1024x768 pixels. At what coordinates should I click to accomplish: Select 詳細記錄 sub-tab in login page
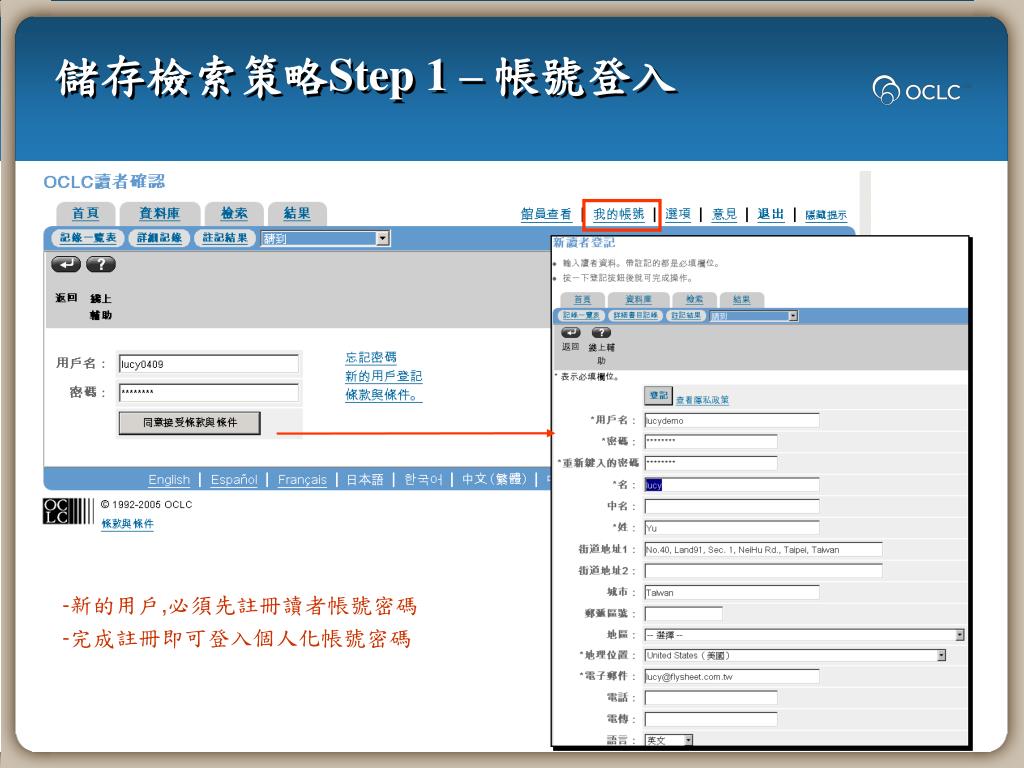[159, 238]
